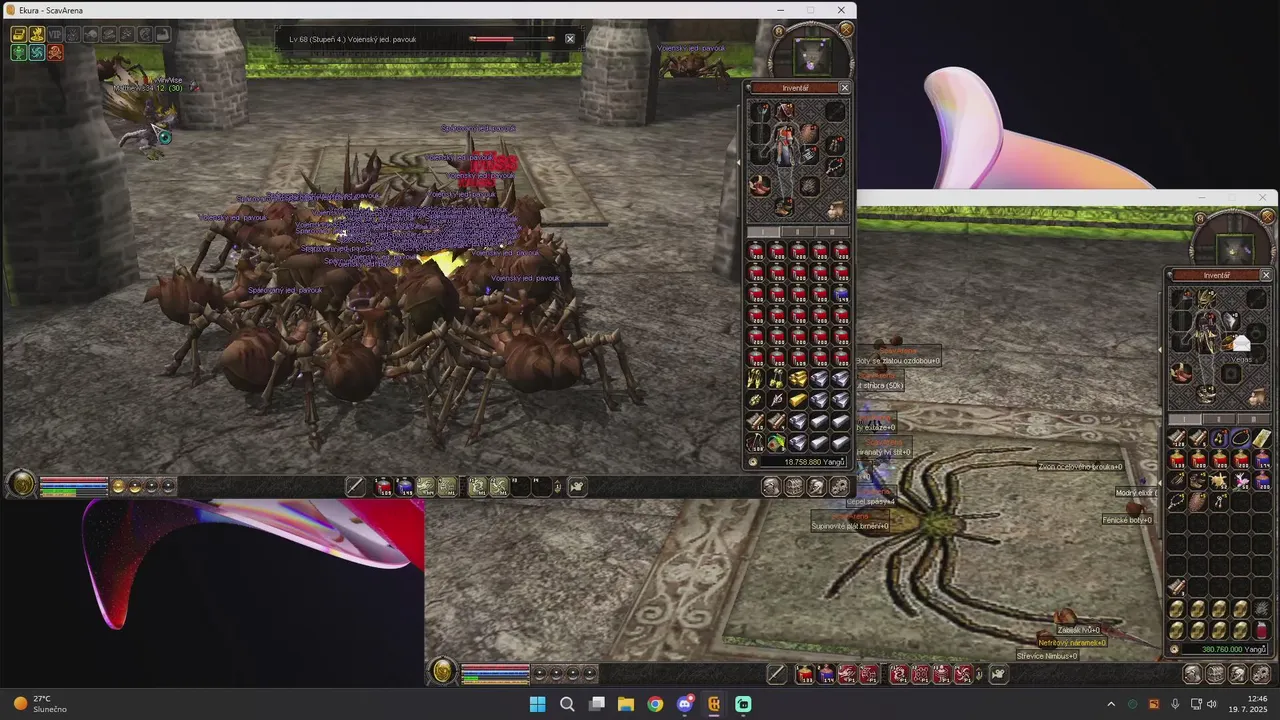Use the blue potion quickslot in first window
This screenshot has height=720, width=1280.
(404, 487)
